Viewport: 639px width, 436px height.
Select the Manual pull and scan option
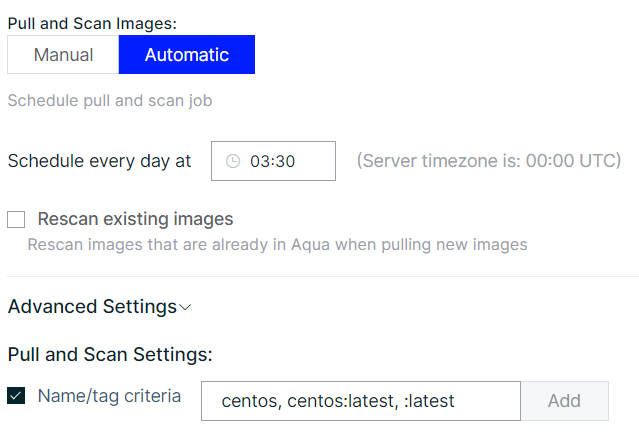63,55
